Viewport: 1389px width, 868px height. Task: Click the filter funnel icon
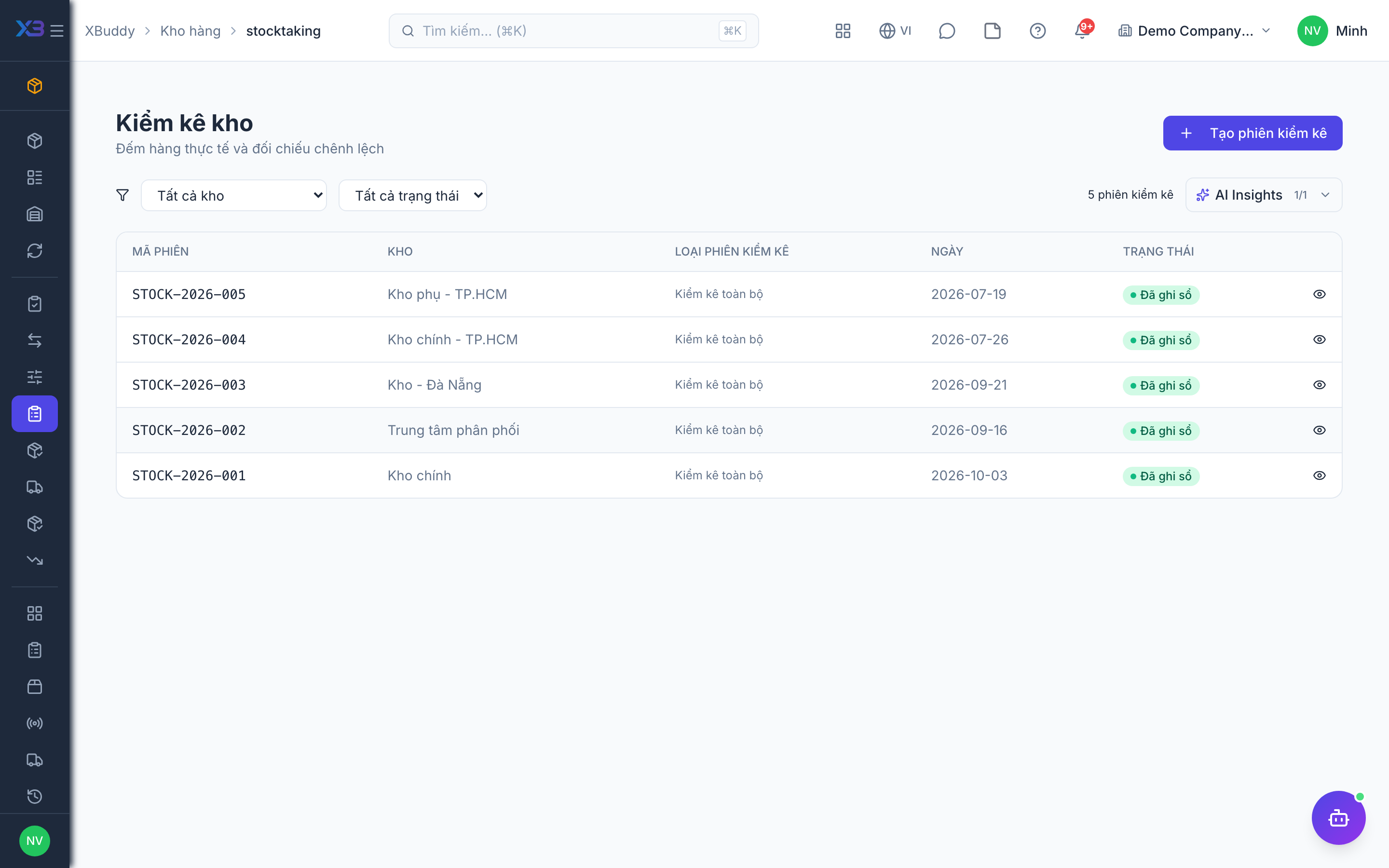pyautogui.click(x=122, y=195)
